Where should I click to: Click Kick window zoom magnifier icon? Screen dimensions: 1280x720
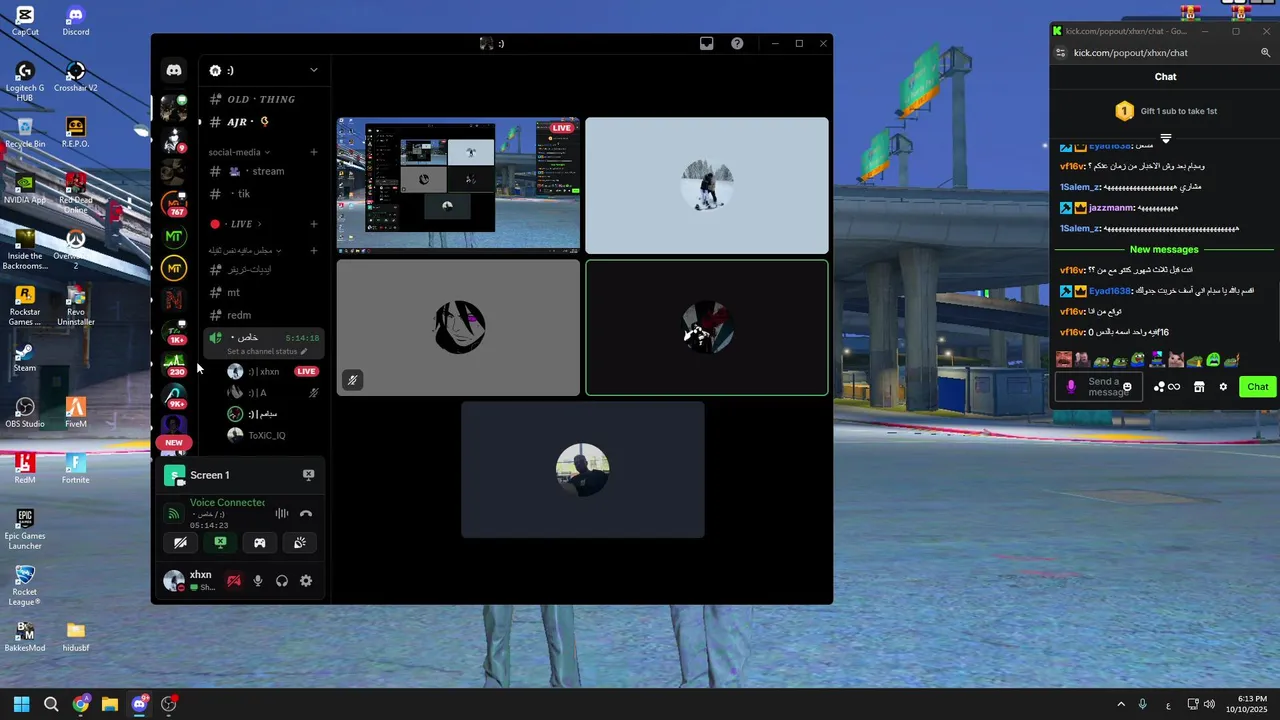1266,53
